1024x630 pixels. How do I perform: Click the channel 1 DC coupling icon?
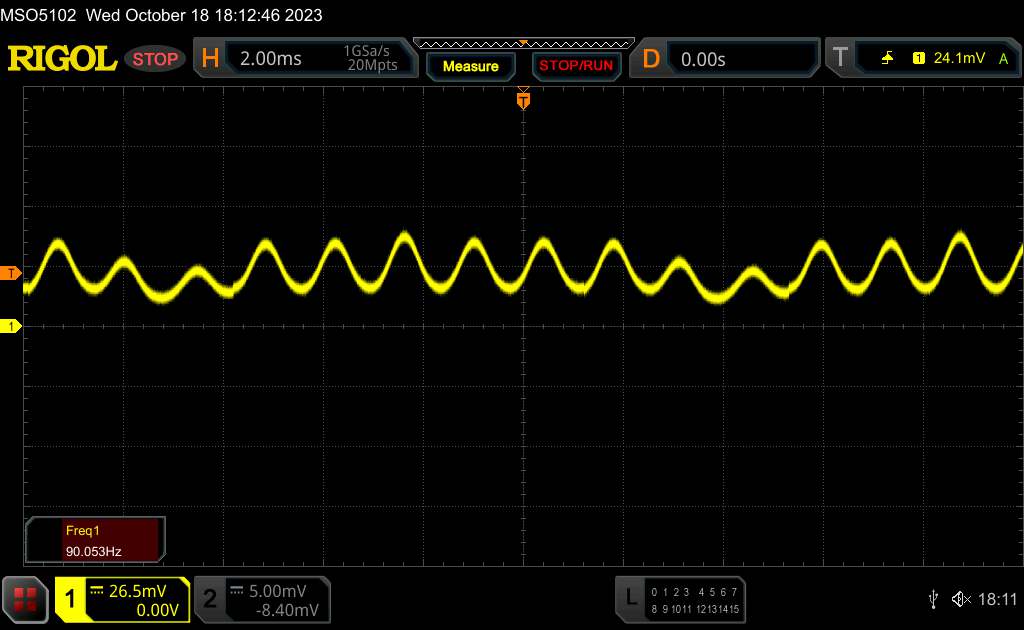tap(97, 591)
